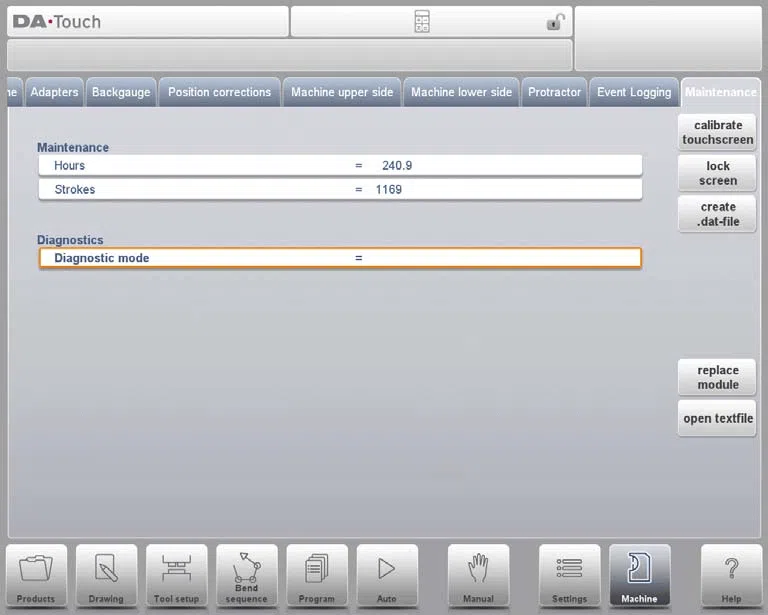Click the Maintenance section heading
768x615 pixels.
coord(73,147)
